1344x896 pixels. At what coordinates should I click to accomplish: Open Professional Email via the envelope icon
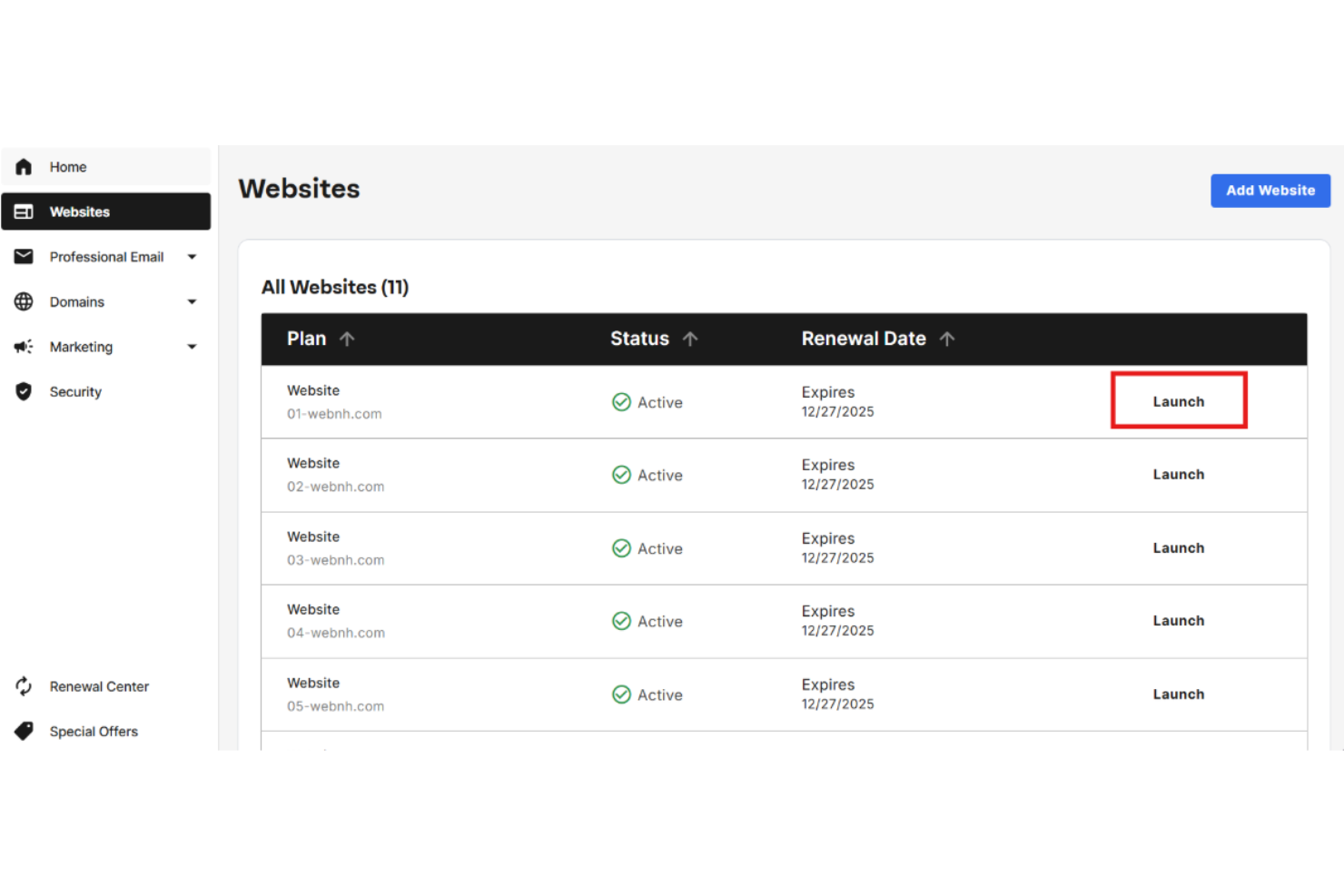click(x=24, y=256)
